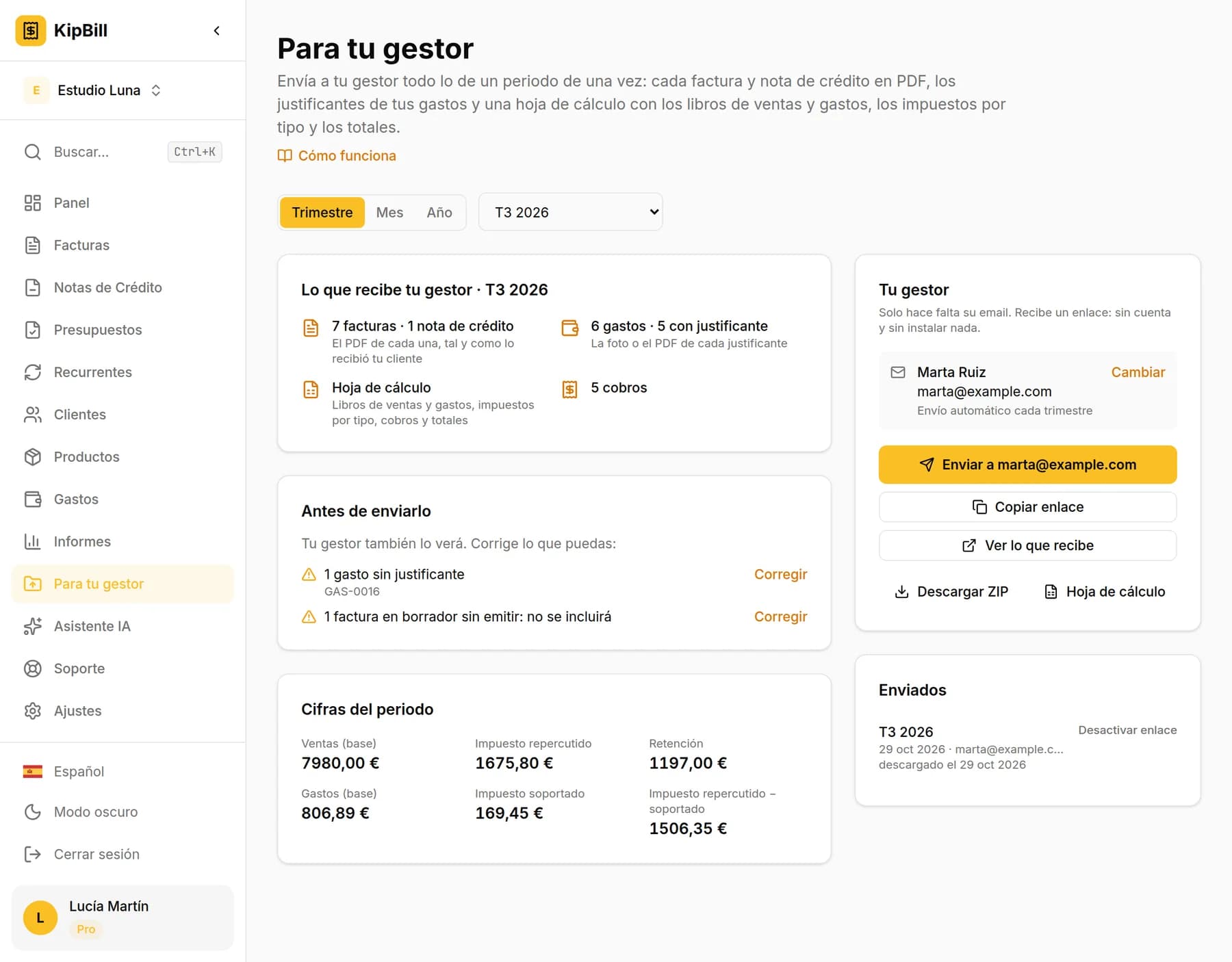Switch to the Mes tab
Image resolution: width=1232 pixels, height=962 pixels.
[x=389, y=212]
